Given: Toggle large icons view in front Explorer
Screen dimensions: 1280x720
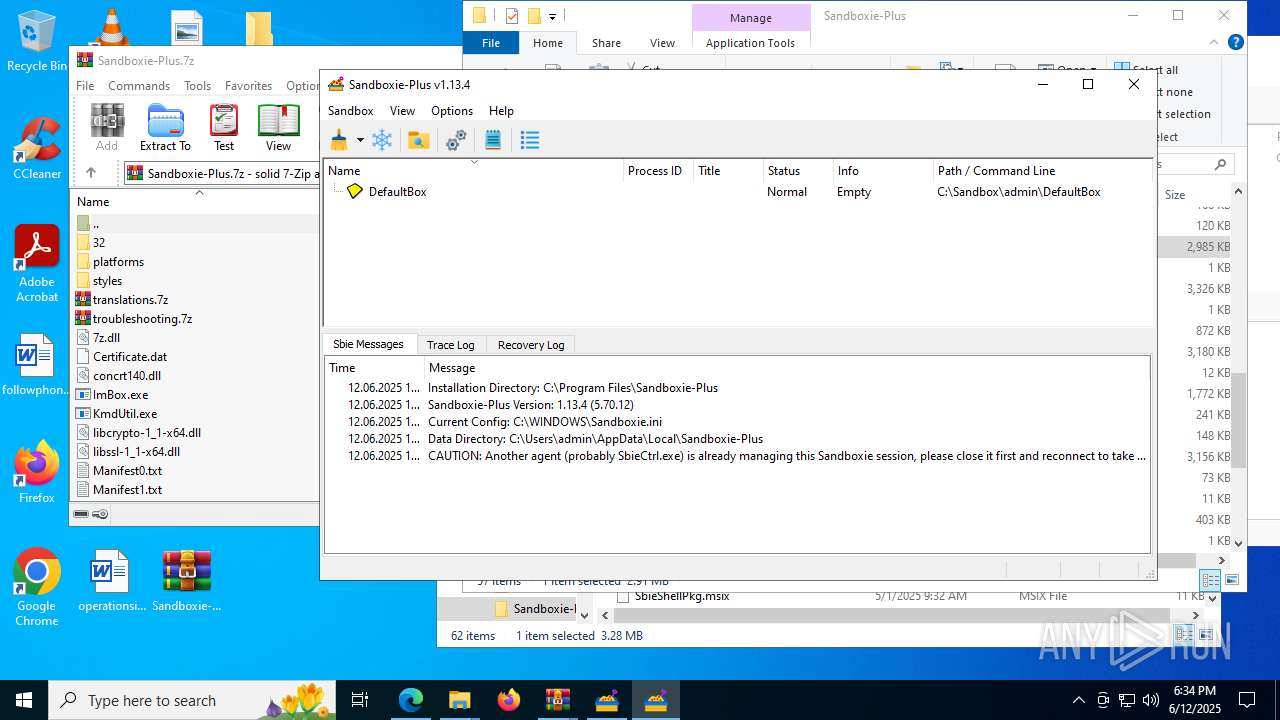Looking at the screenshot, I should 1231,580.
